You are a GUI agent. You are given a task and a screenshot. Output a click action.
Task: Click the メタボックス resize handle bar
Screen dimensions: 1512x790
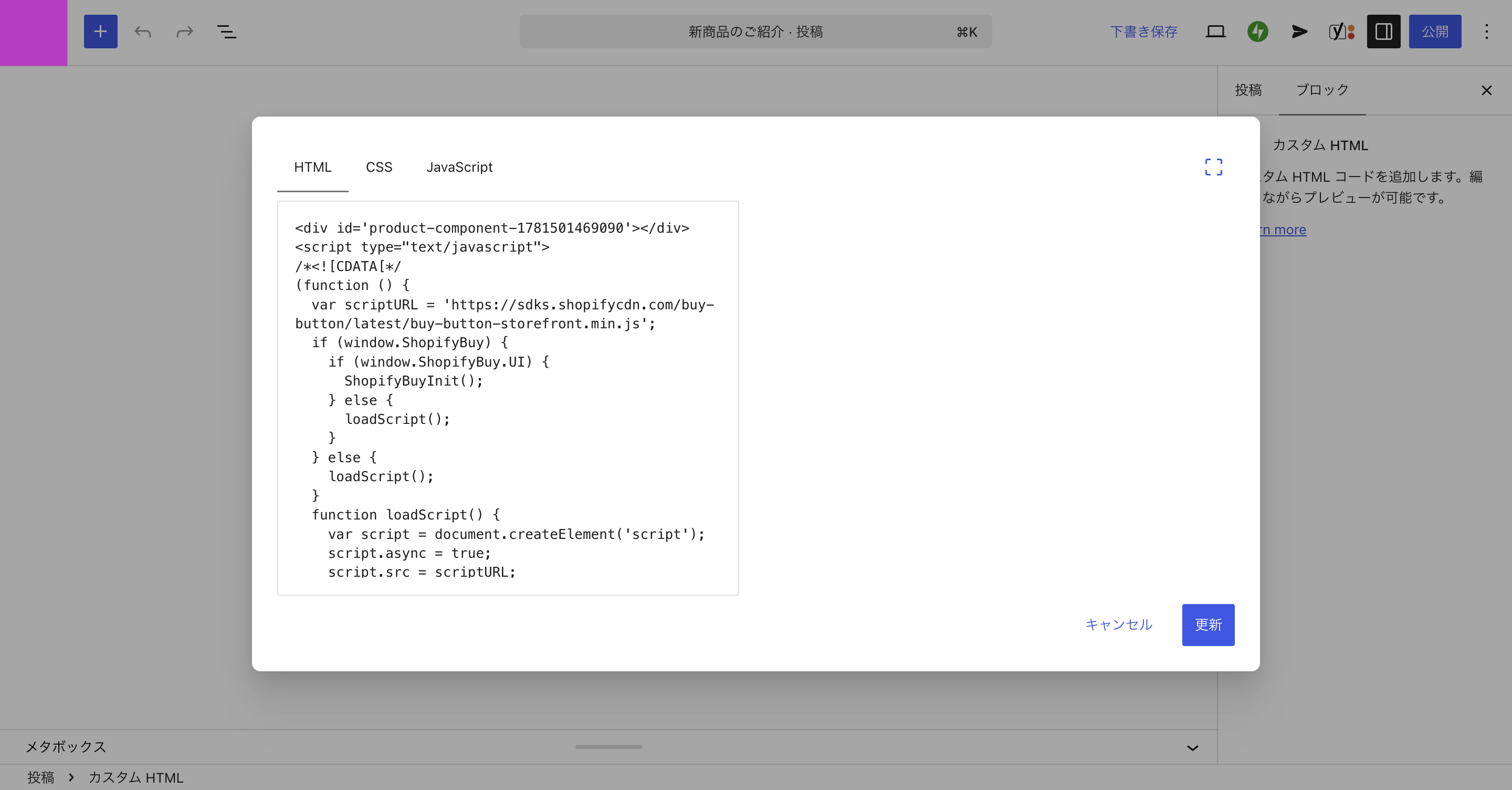tap(608, 747)
